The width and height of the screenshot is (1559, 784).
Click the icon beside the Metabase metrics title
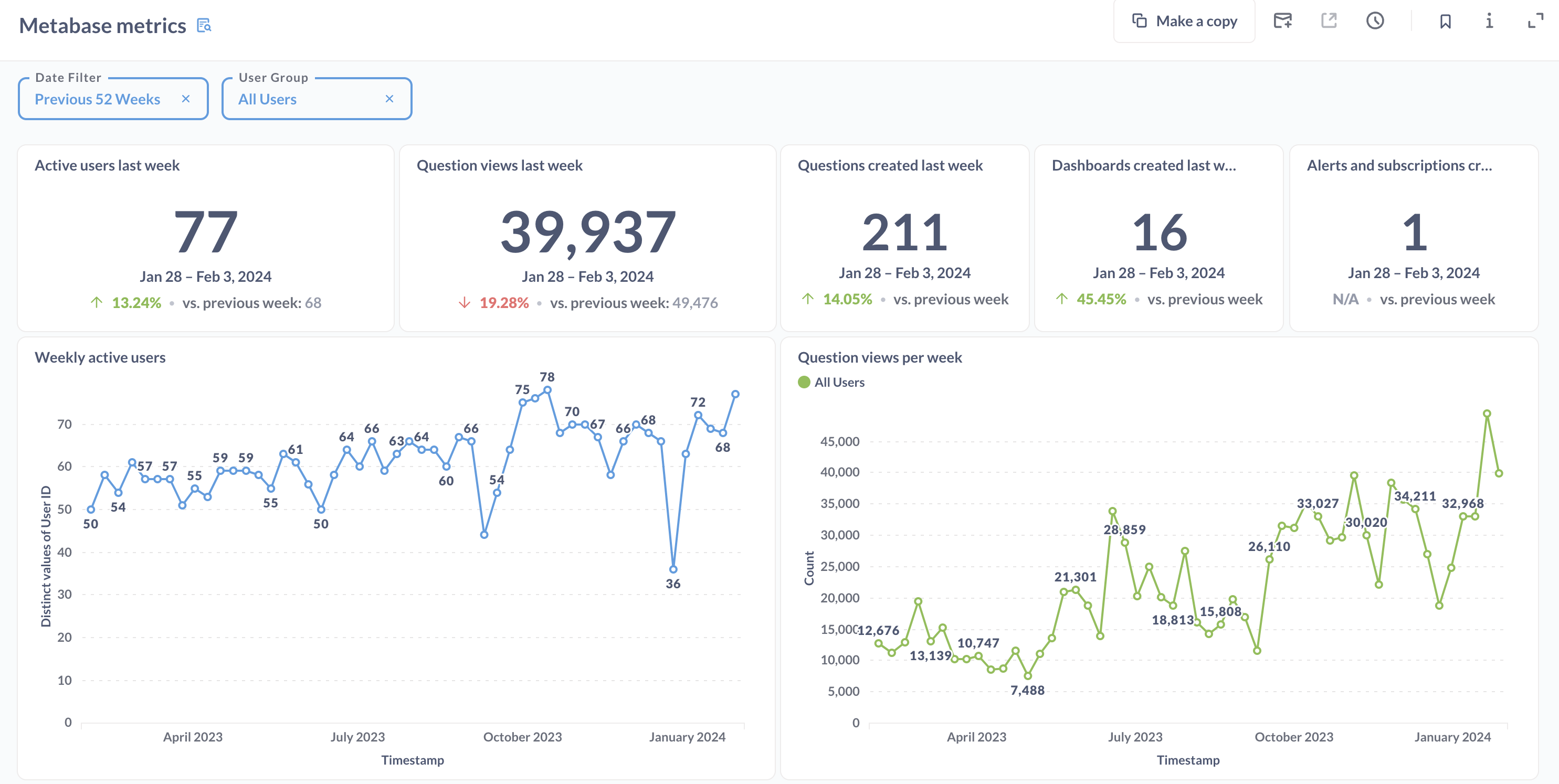point(204,25)
